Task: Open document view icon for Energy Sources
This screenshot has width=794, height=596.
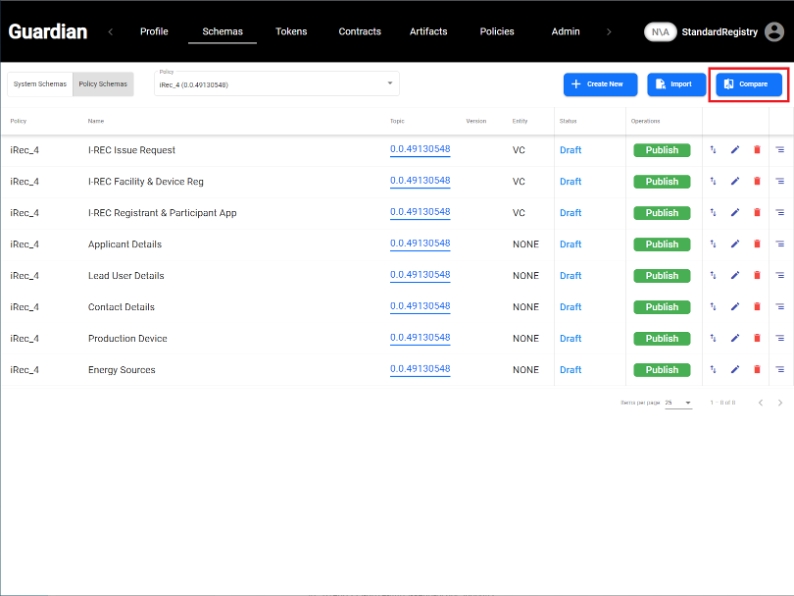Action: click(780, 370)
